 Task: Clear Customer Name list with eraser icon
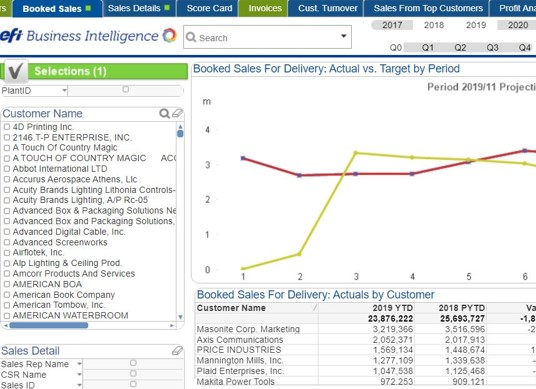click(177, 113)
